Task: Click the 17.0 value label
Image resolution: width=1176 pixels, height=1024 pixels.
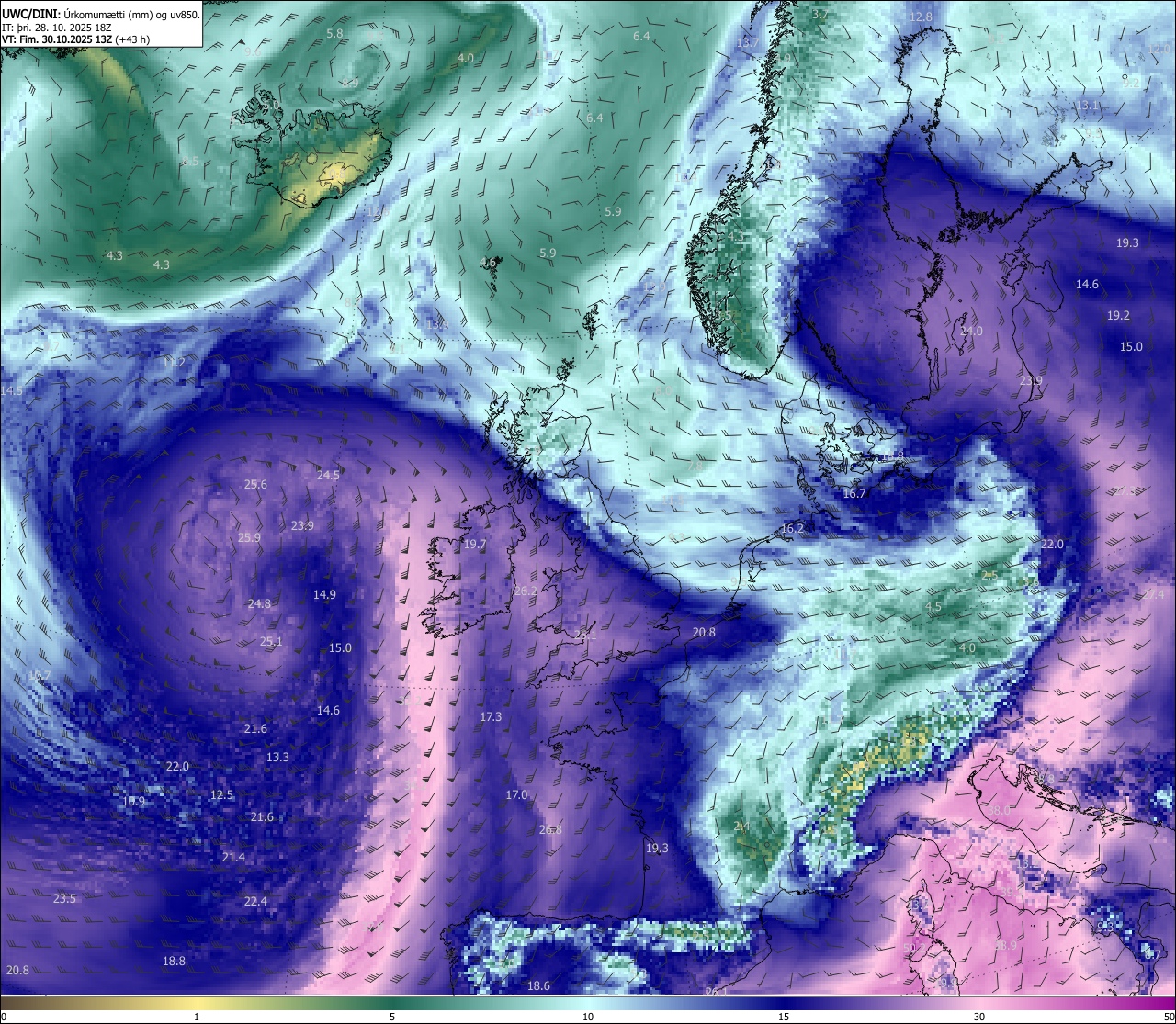Action: tap(516, 794)
